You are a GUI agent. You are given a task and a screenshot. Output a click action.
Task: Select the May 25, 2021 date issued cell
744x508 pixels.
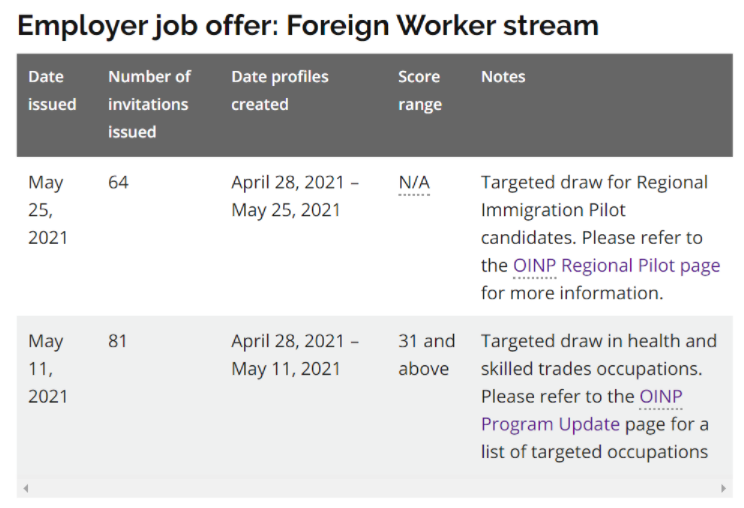[x=46, y=210]
